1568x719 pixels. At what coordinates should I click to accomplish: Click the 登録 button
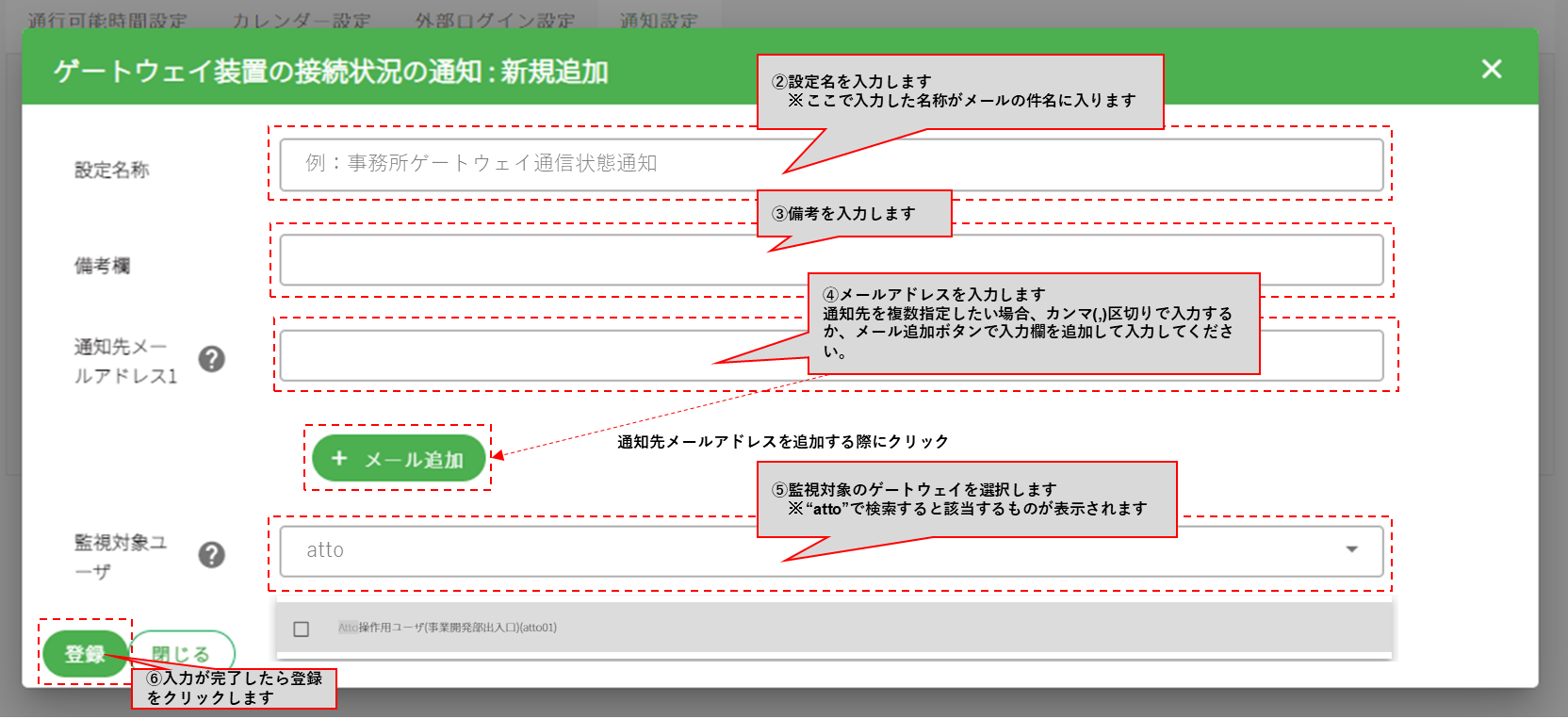coord(85,653)
